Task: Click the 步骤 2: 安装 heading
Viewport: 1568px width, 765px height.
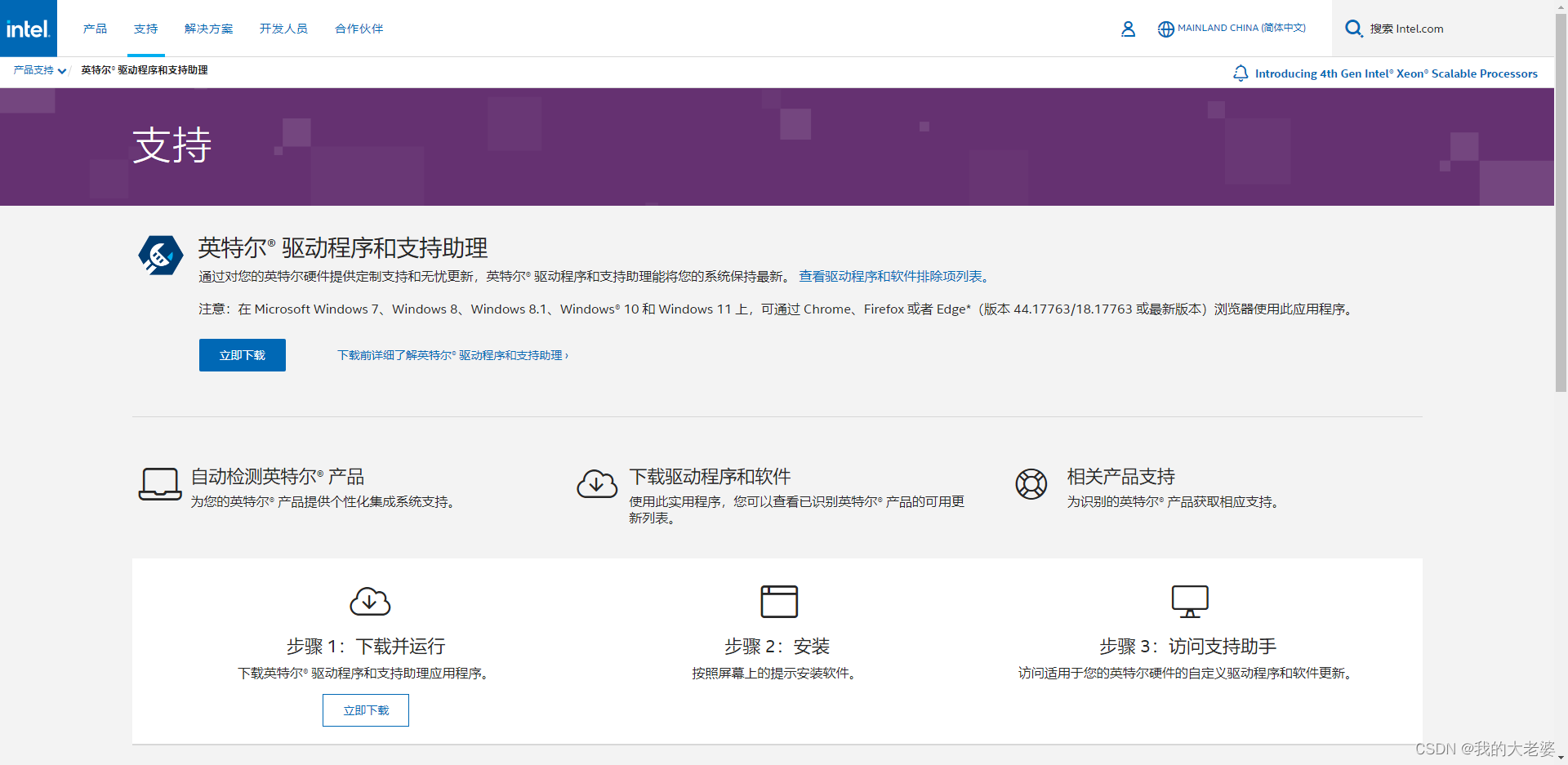Action: tap(777, 647)
